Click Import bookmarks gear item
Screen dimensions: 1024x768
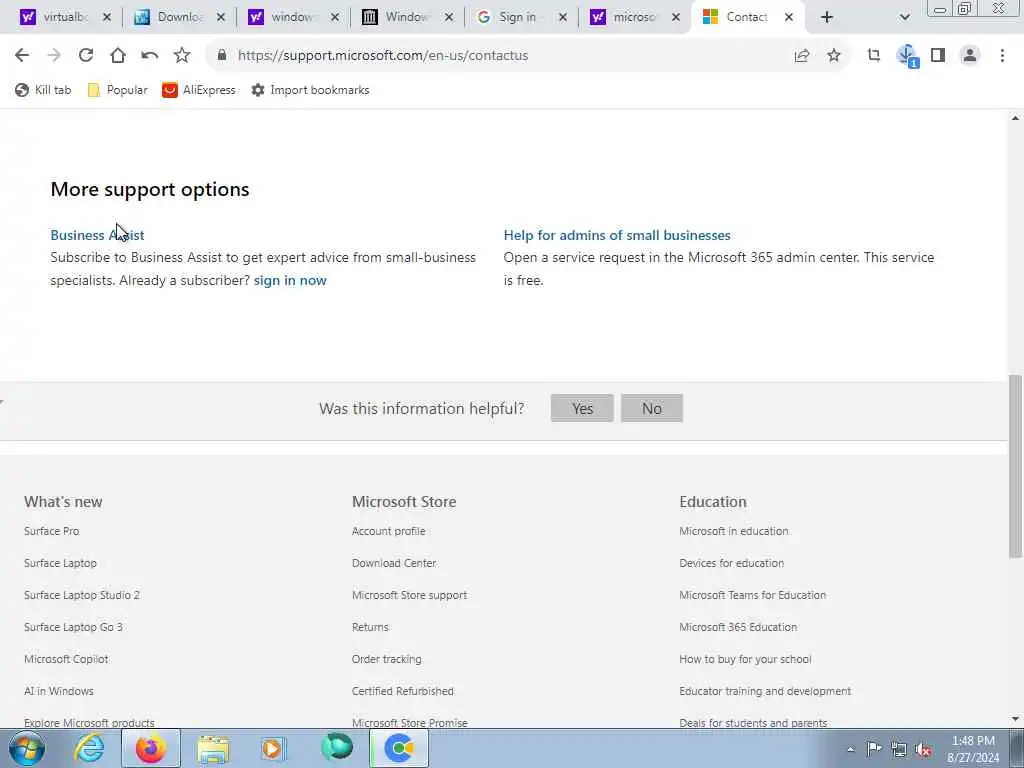point(310,90)
